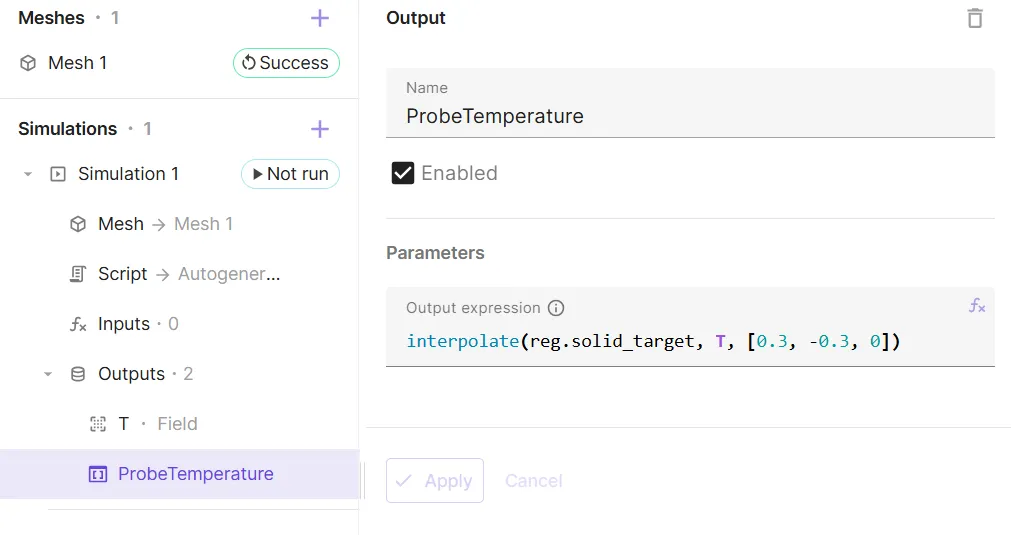Viewport: 1011px width, 535px height.
Task: Select the ProbeTemperature output item
Action: coord(179,474)
